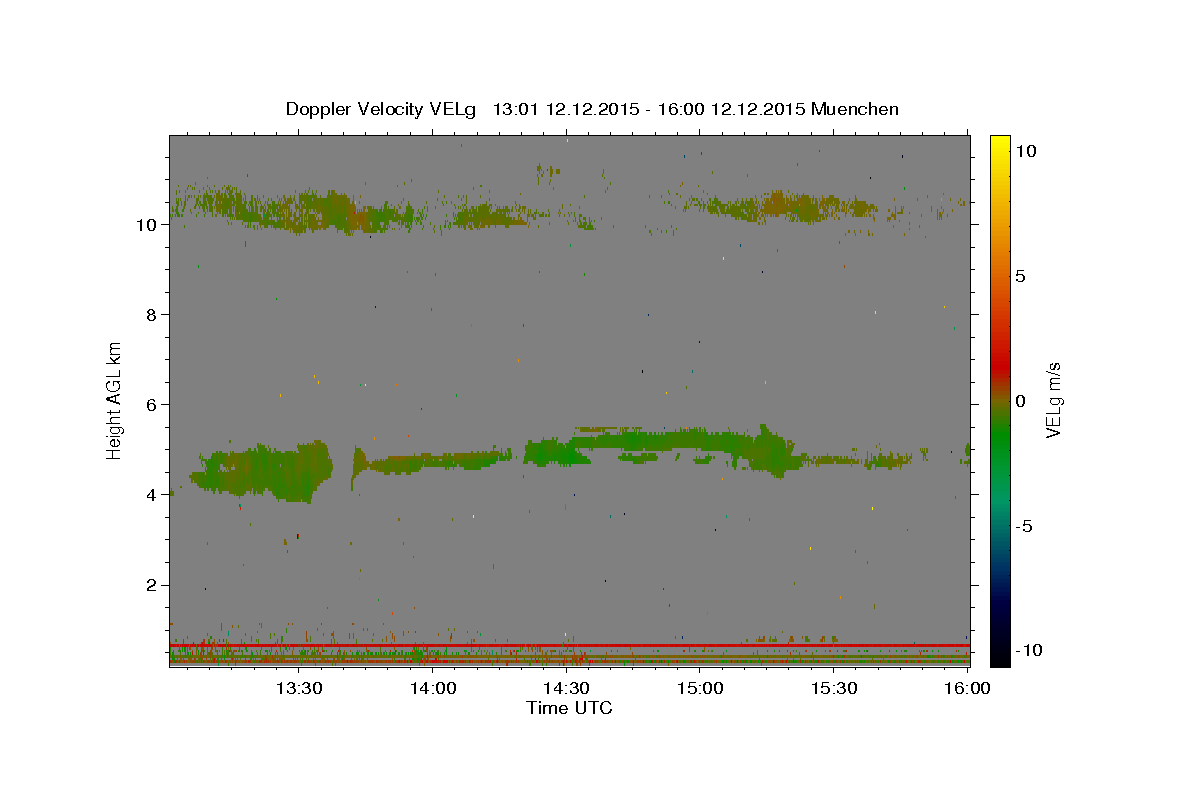This screenshot has width=1200, height=800.
Task: Click the height tick label 8
Action: click(152, 314)
